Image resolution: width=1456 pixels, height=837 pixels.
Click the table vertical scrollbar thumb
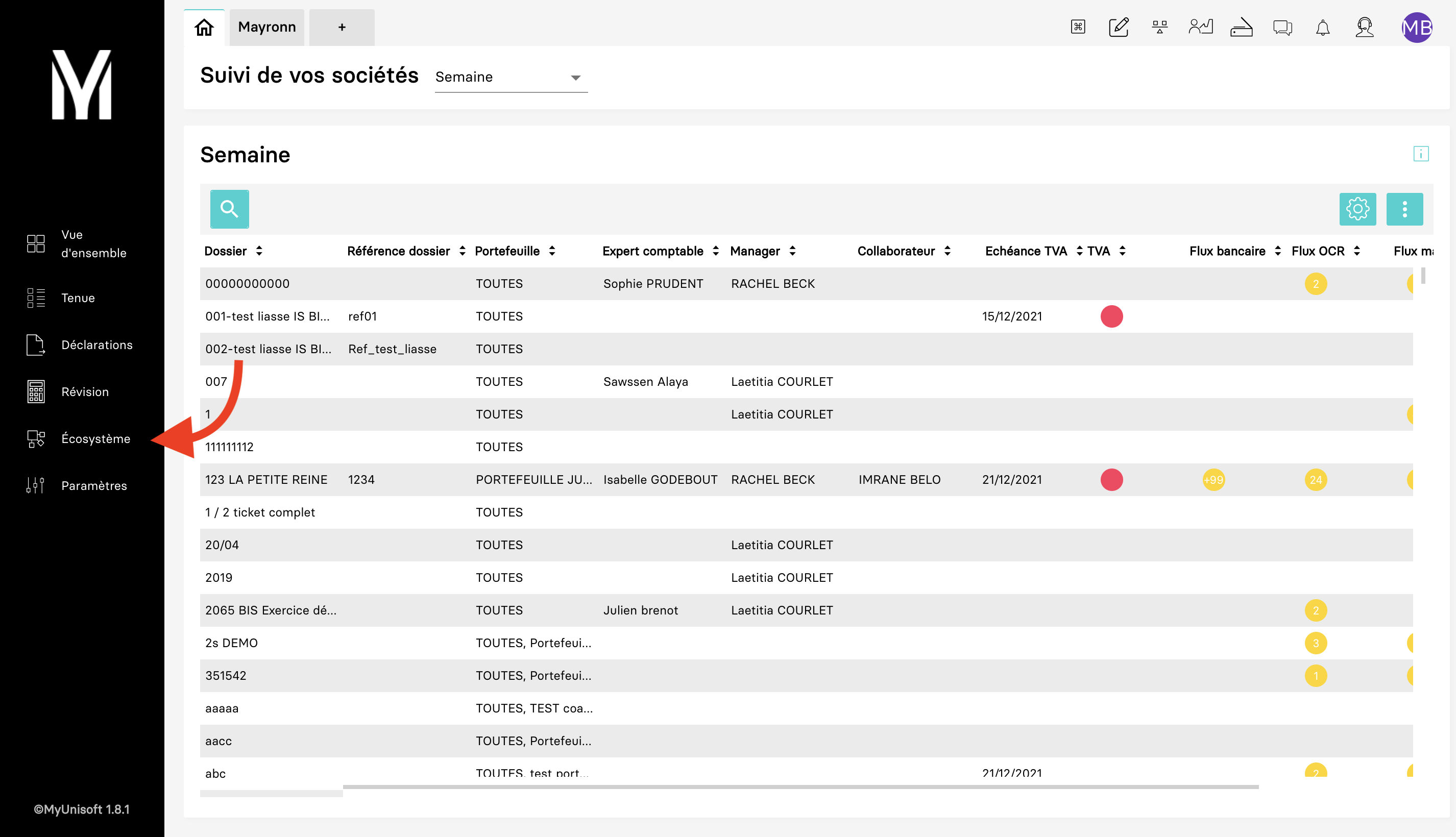click(x=1423, y=276)
